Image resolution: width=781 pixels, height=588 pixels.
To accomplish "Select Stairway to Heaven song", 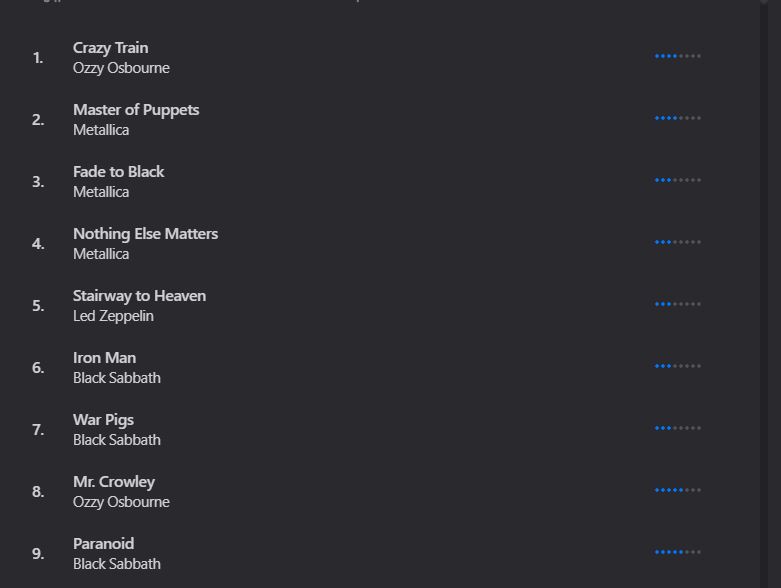I will pos(139,296).
